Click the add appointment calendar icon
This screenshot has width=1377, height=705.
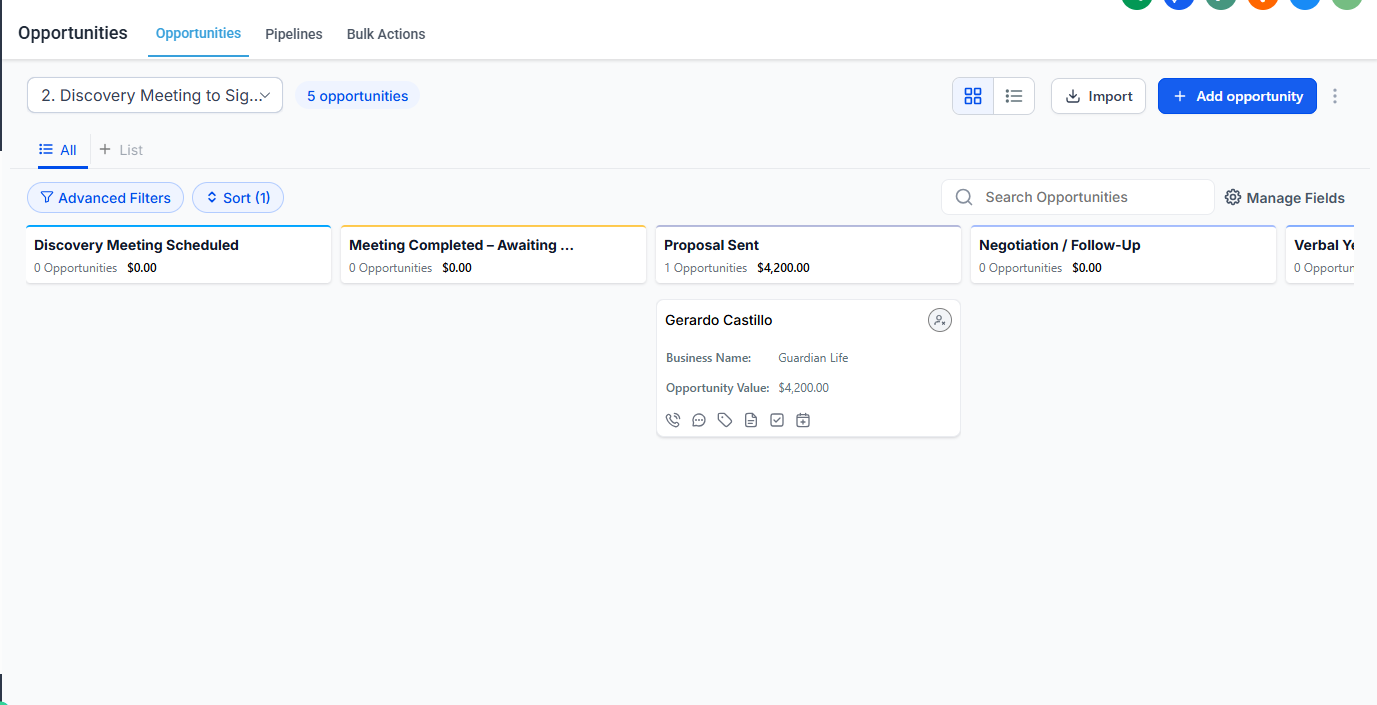(803, 420)
